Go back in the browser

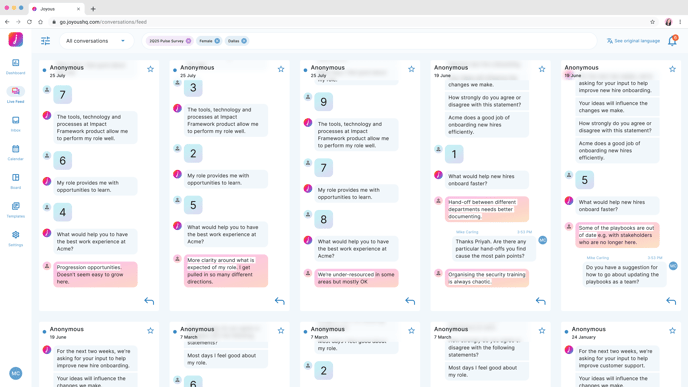[x=7, y=22]
